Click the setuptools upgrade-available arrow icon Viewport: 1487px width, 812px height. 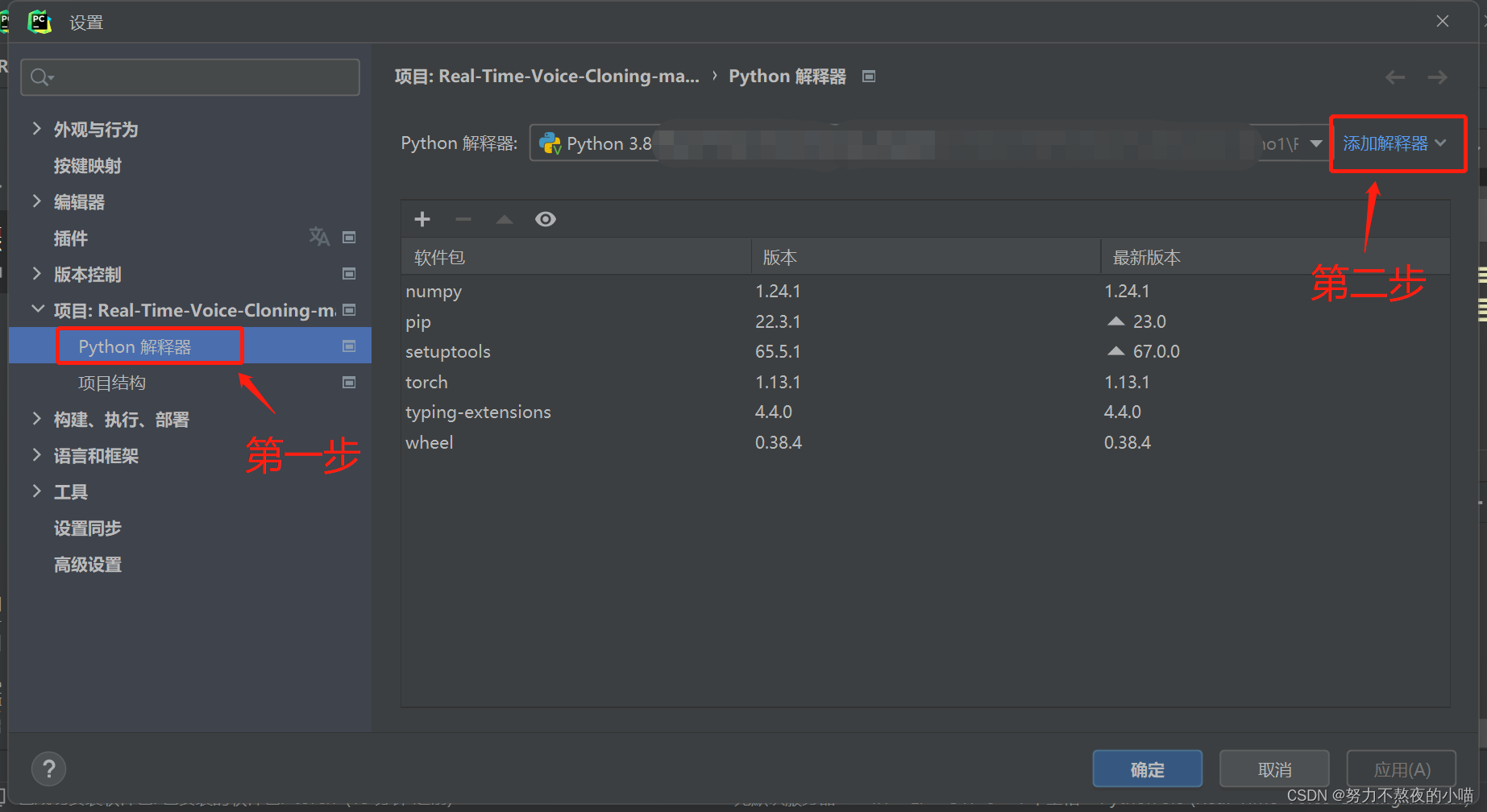[1116, 351]
